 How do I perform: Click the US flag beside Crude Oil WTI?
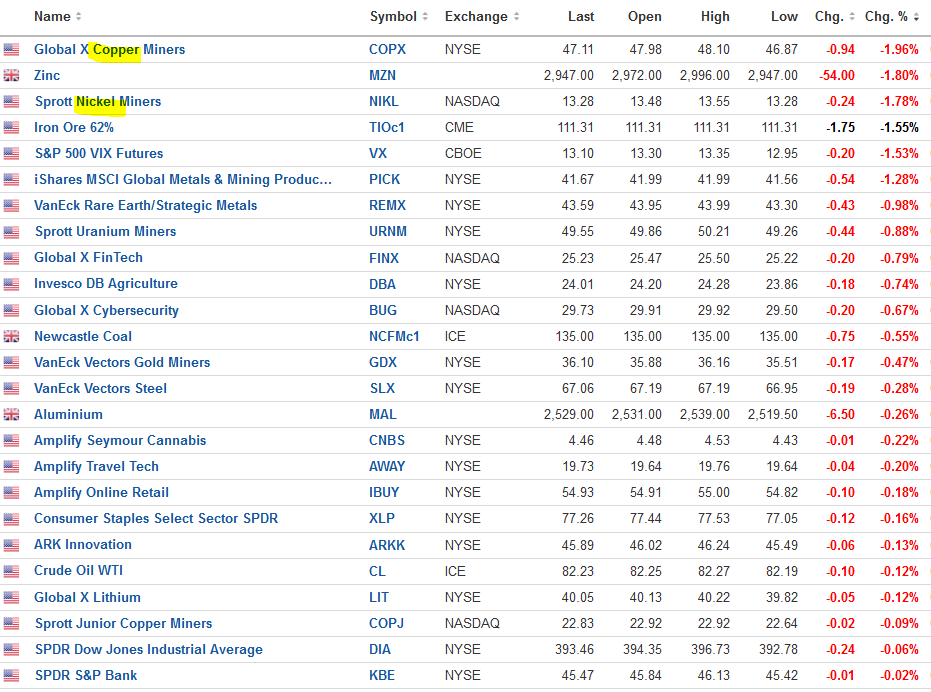click(11, 571)
